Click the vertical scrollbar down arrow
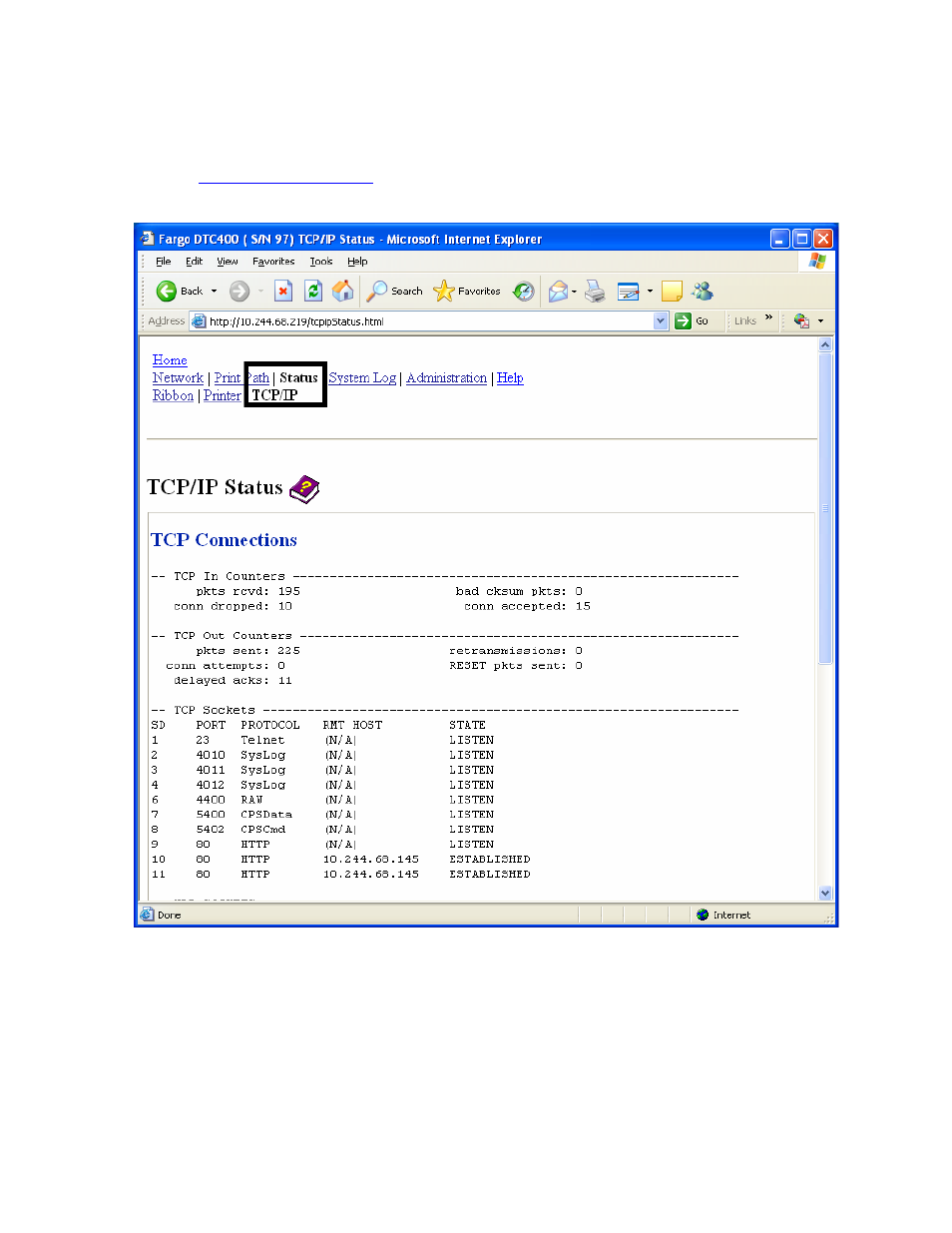The image size is (952, 1233). pyautogui.click(x=825, y=894)
